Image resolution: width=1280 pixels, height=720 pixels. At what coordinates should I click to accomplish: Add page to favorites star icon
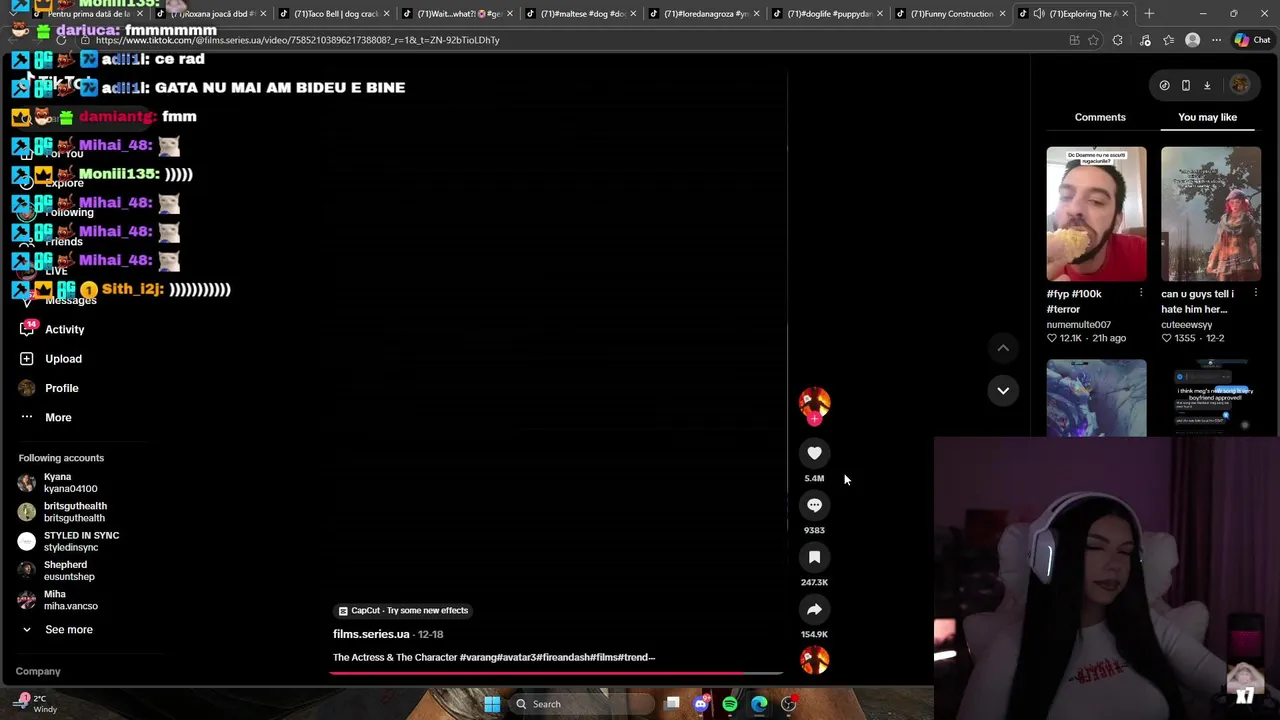click(x=1093, y=40)
